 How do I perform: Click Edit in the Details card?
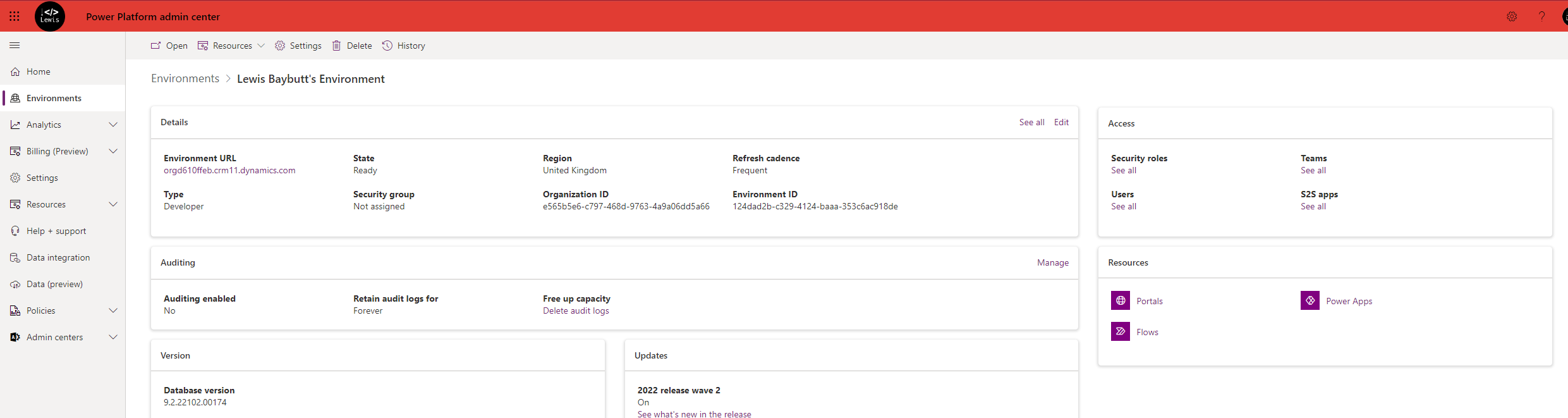pyautogui.click(x=1061, y=123)
